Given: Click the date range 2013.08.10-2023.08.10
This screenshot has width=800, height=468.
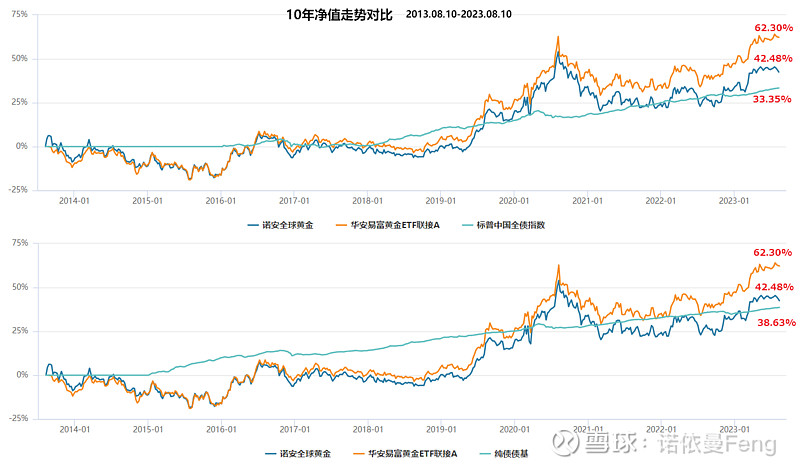Looking at the screenshot, I should 459,14.
